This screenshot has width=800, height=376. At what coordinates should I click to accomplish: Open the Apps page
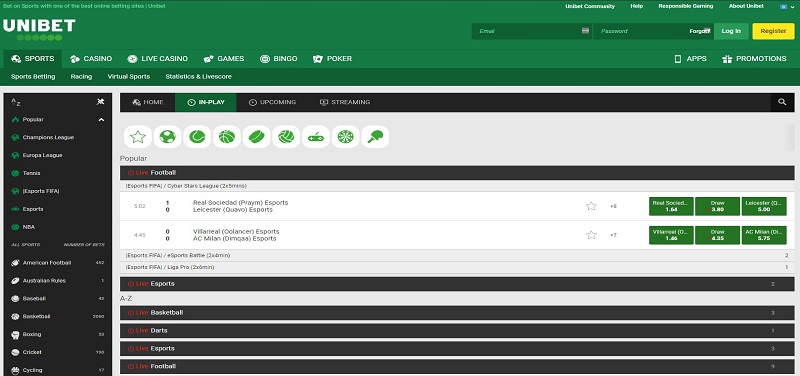690,59
